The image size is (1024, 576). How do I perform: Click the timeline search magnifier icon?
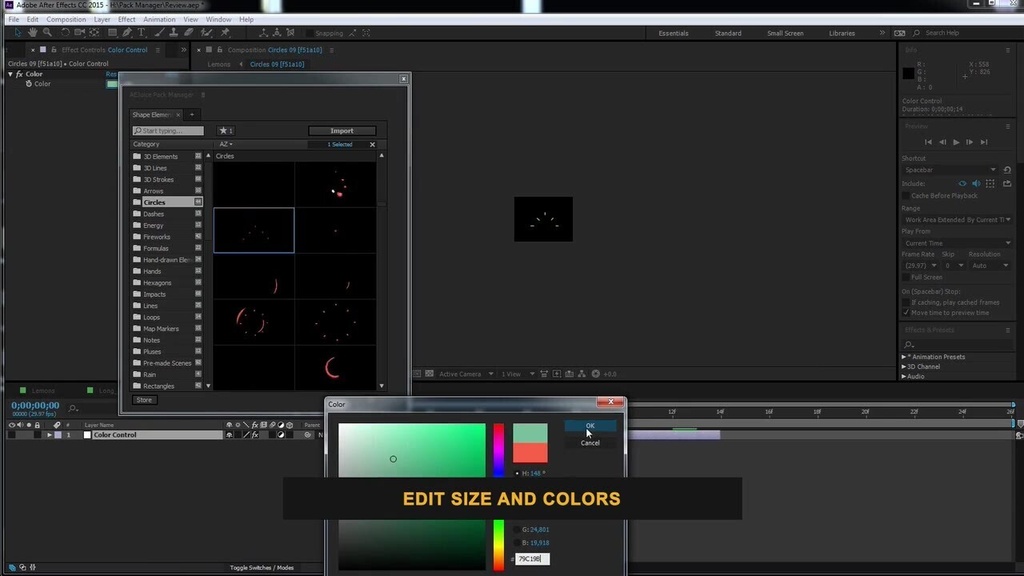(x=73, y=408)
